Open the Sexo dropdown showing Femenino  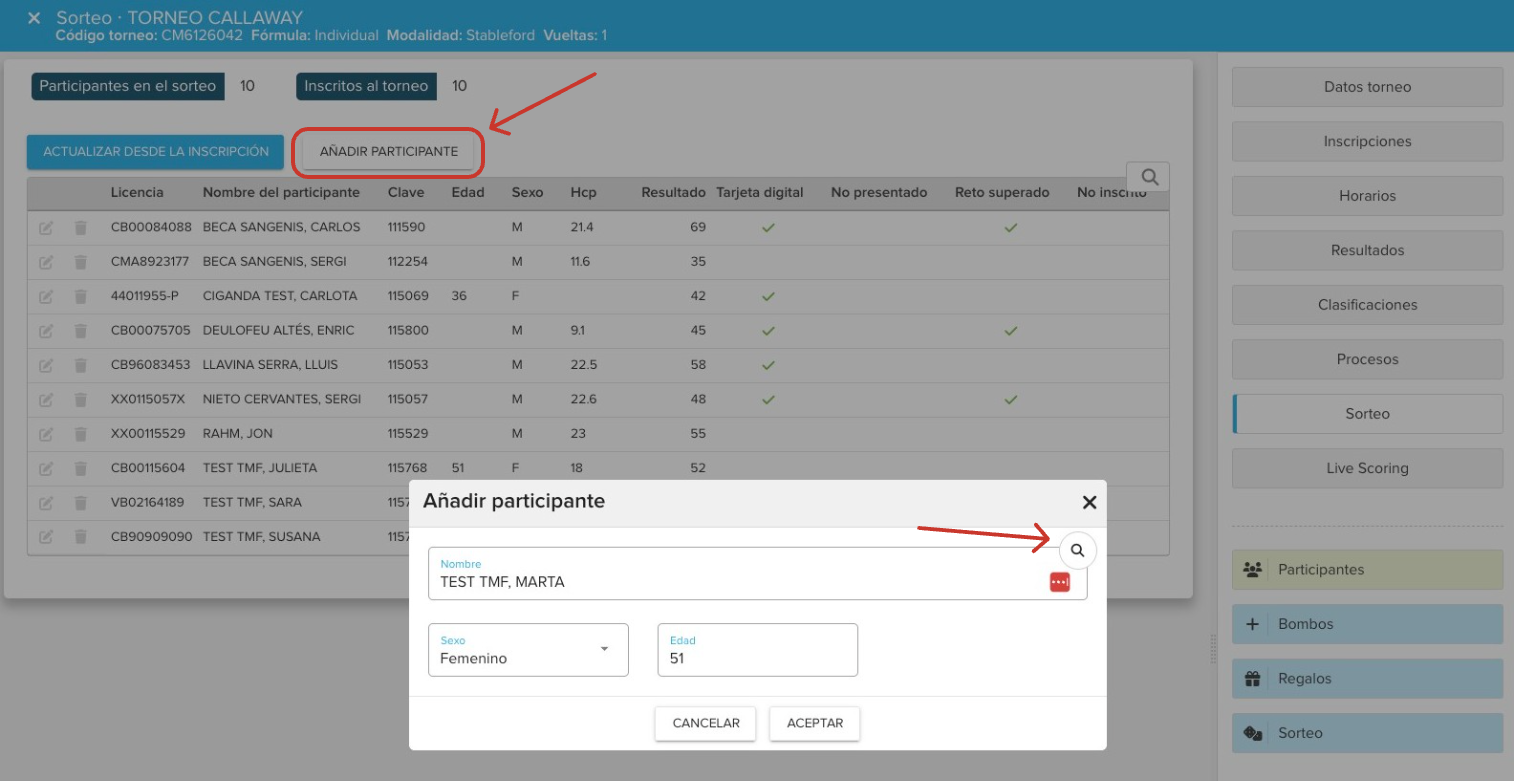[528, 650]
